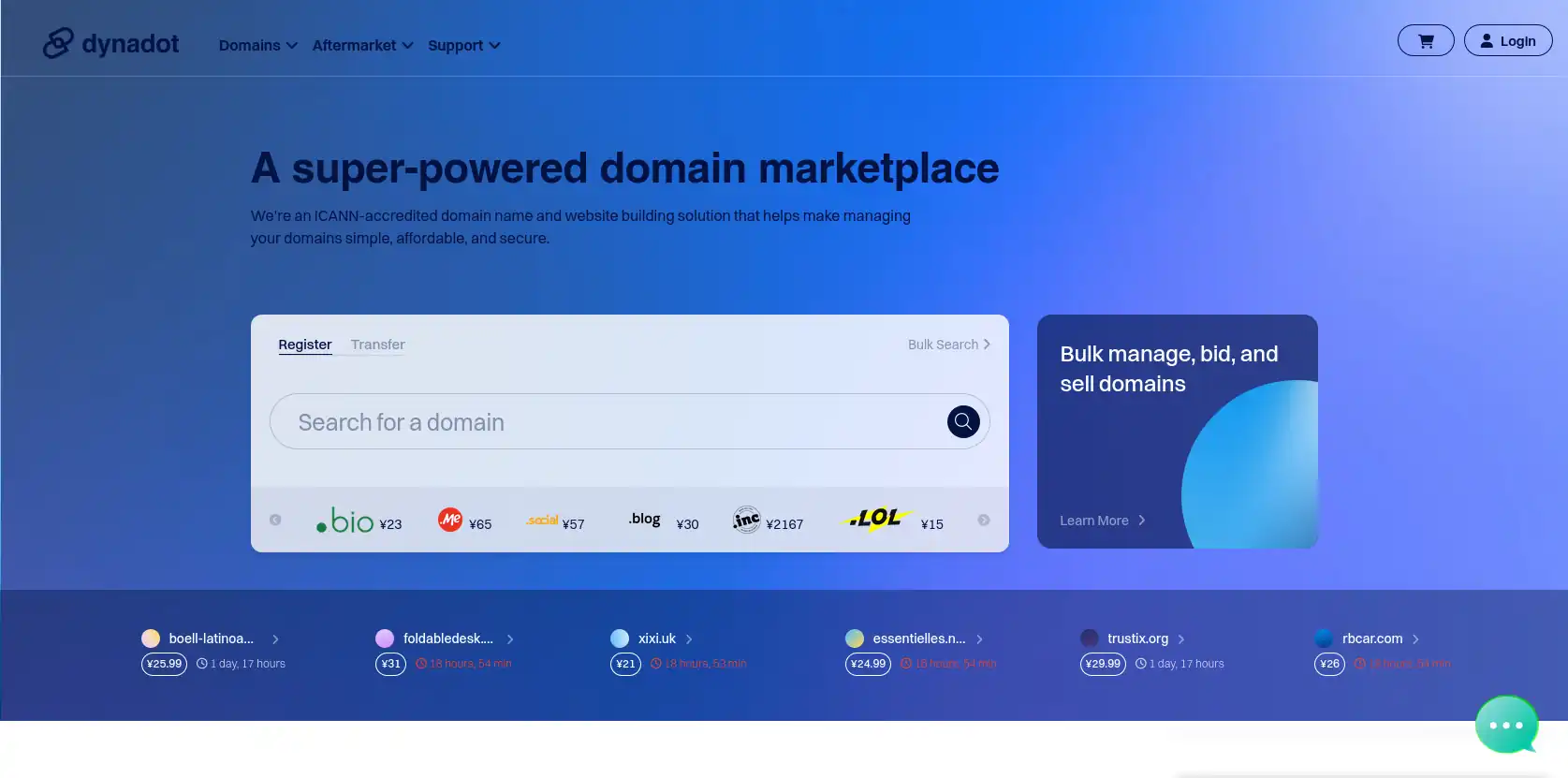This screenshot has height=778, width=1568.
Task: Click the Login button
Action: (x=1508, y=40)
